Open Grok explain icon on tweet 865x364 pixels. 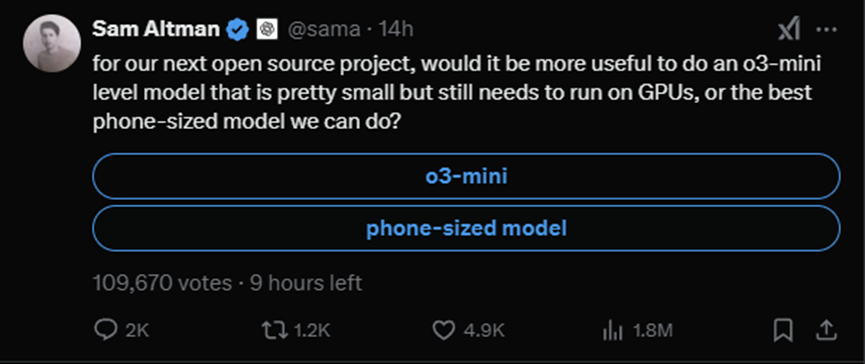pyautogui.click(x=788, y=29)
